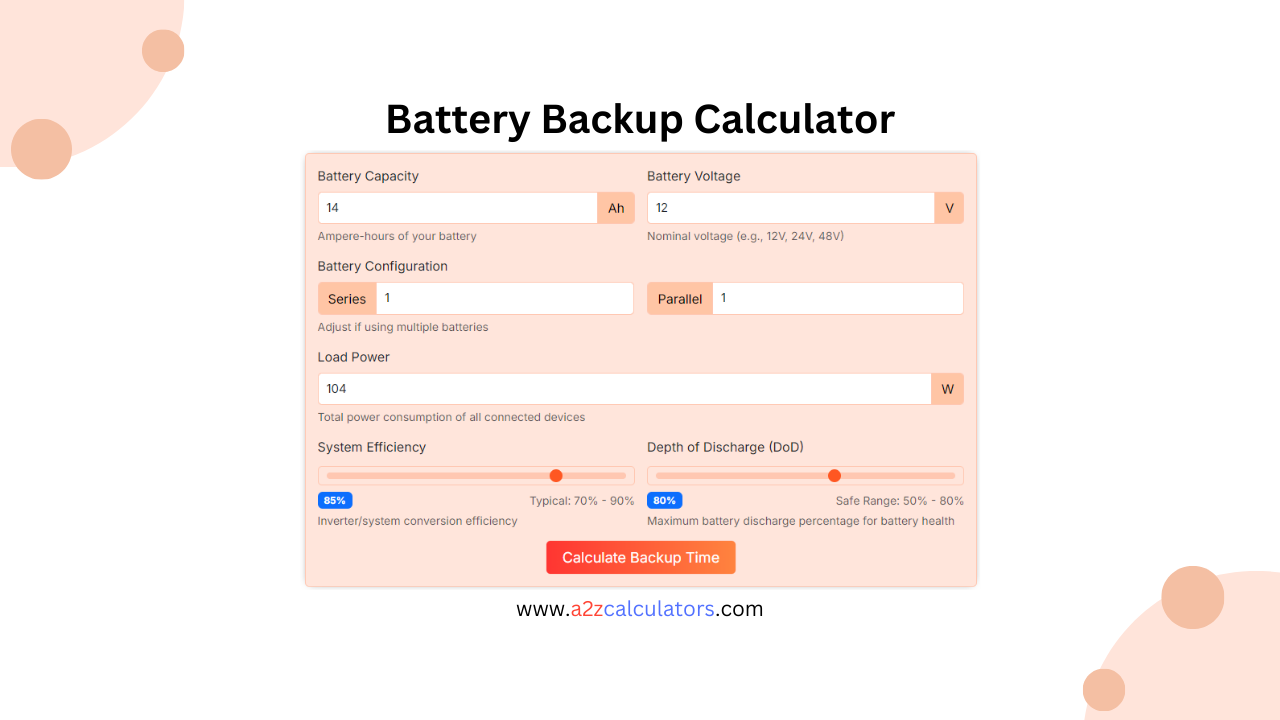Click the Safe Range: 50% - 80% hint text

click(898, 500)
